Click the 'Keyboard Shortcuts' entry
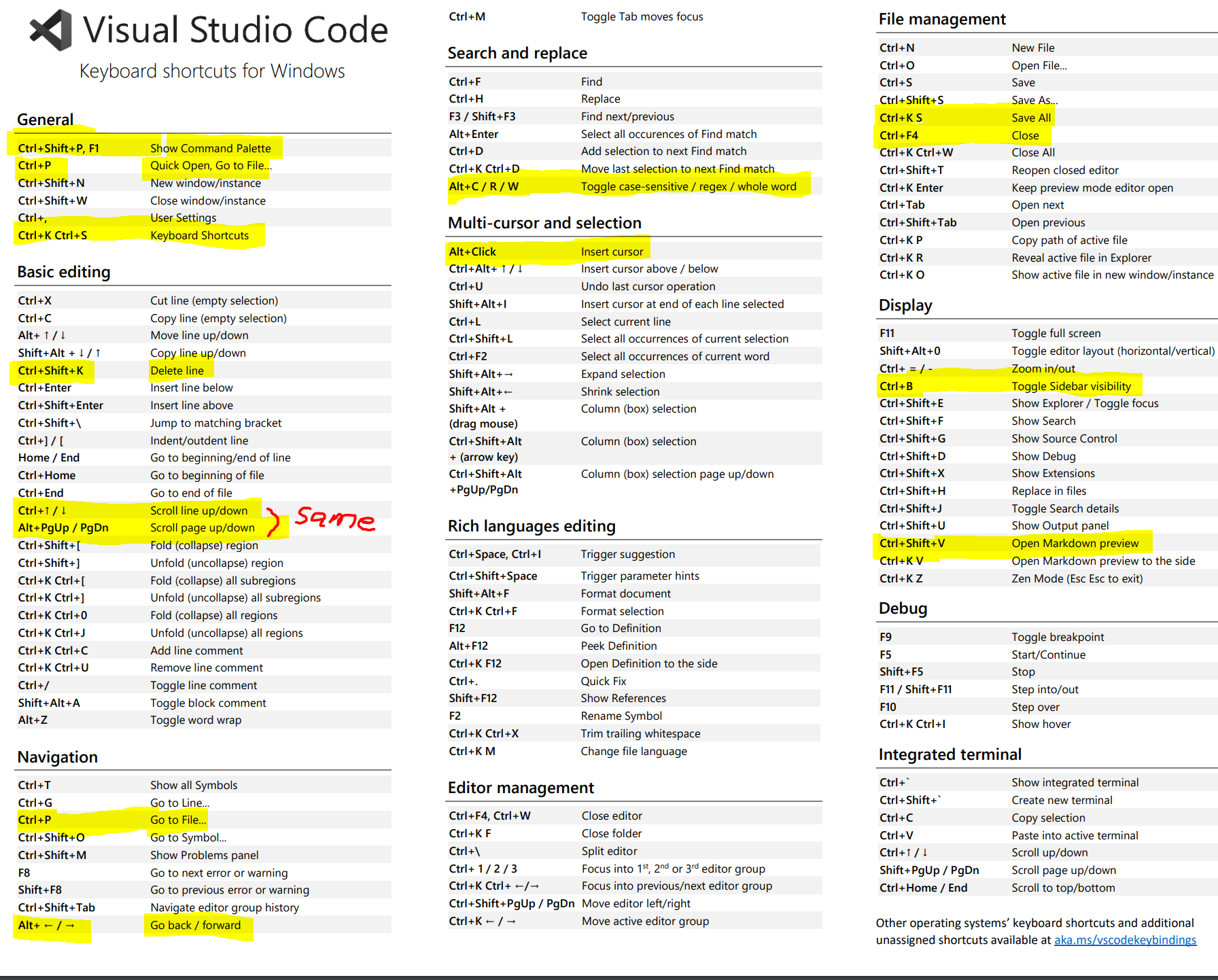 tap(200, 235)
